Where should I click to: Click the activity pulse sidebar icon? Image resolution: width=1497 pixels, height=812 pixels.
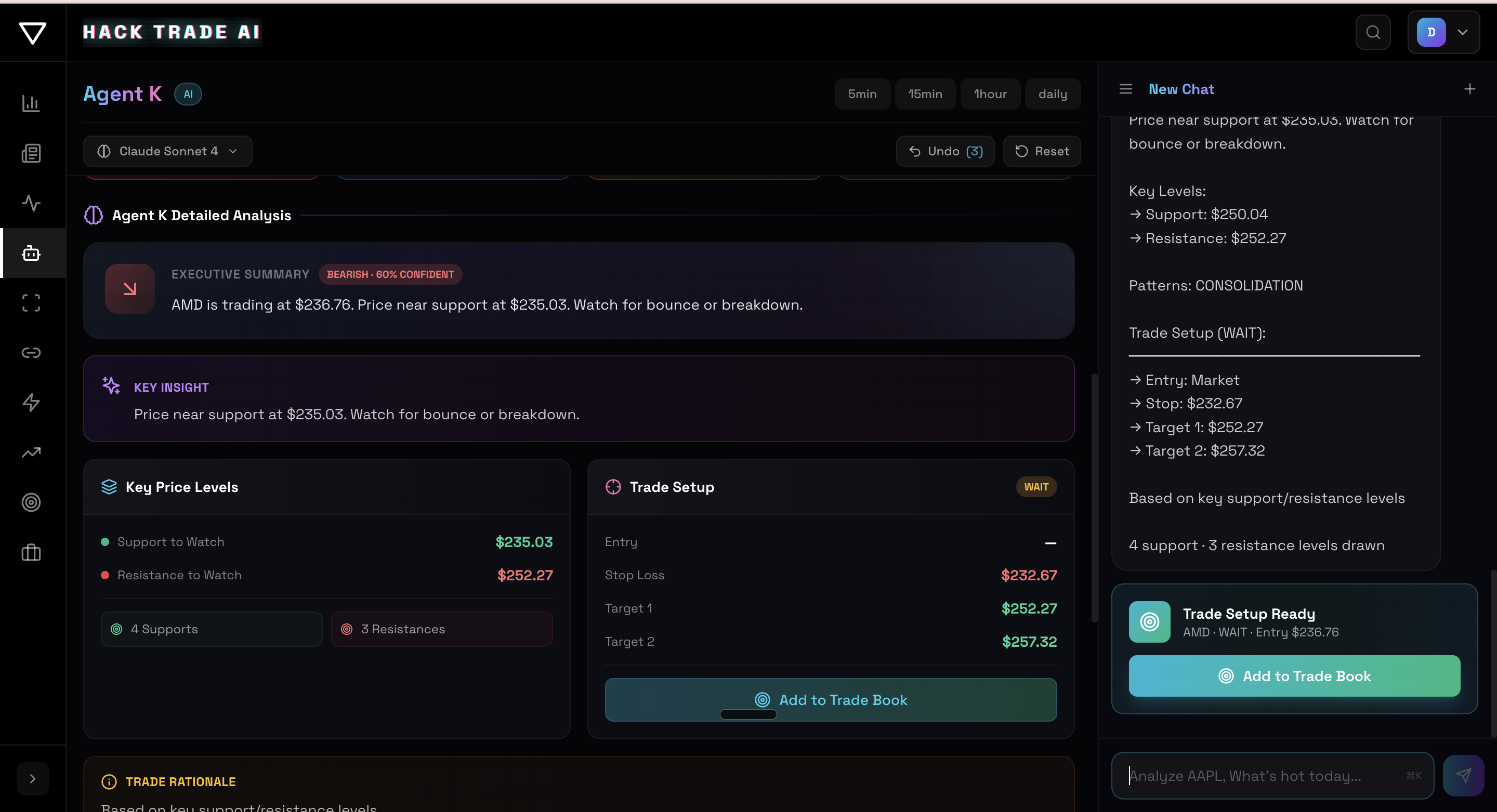(x=31, y=203)
